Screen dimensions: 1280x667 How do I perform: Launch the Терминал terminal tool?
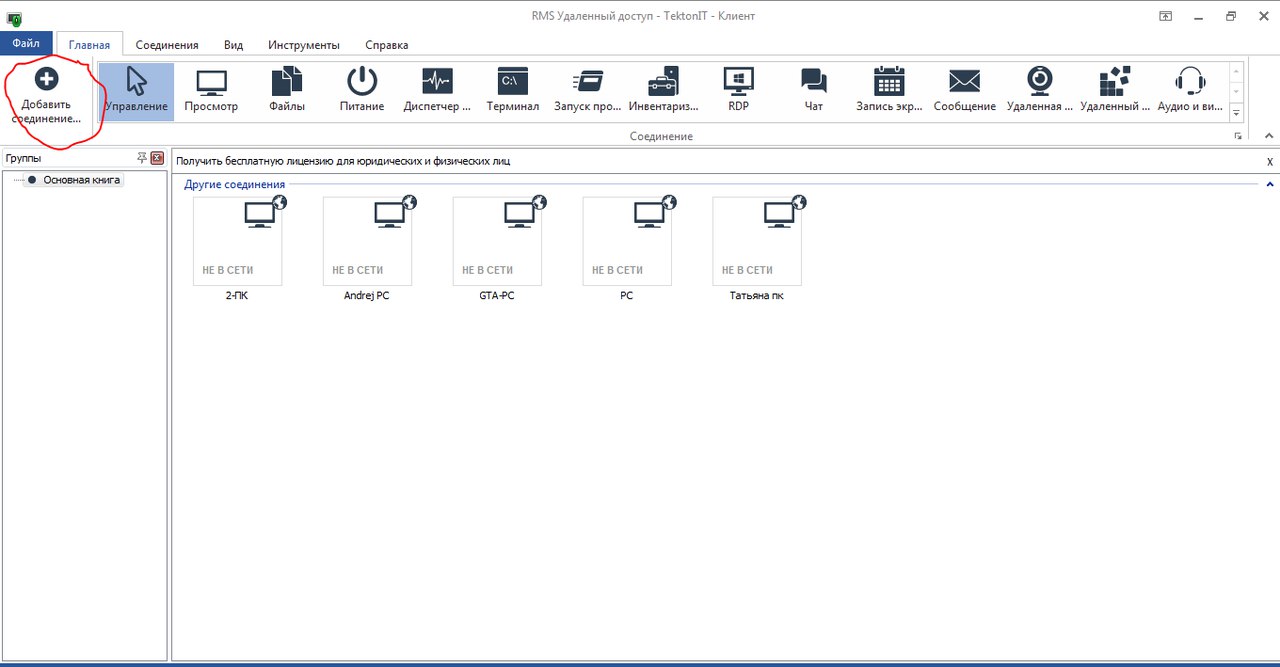coord(512,83)
